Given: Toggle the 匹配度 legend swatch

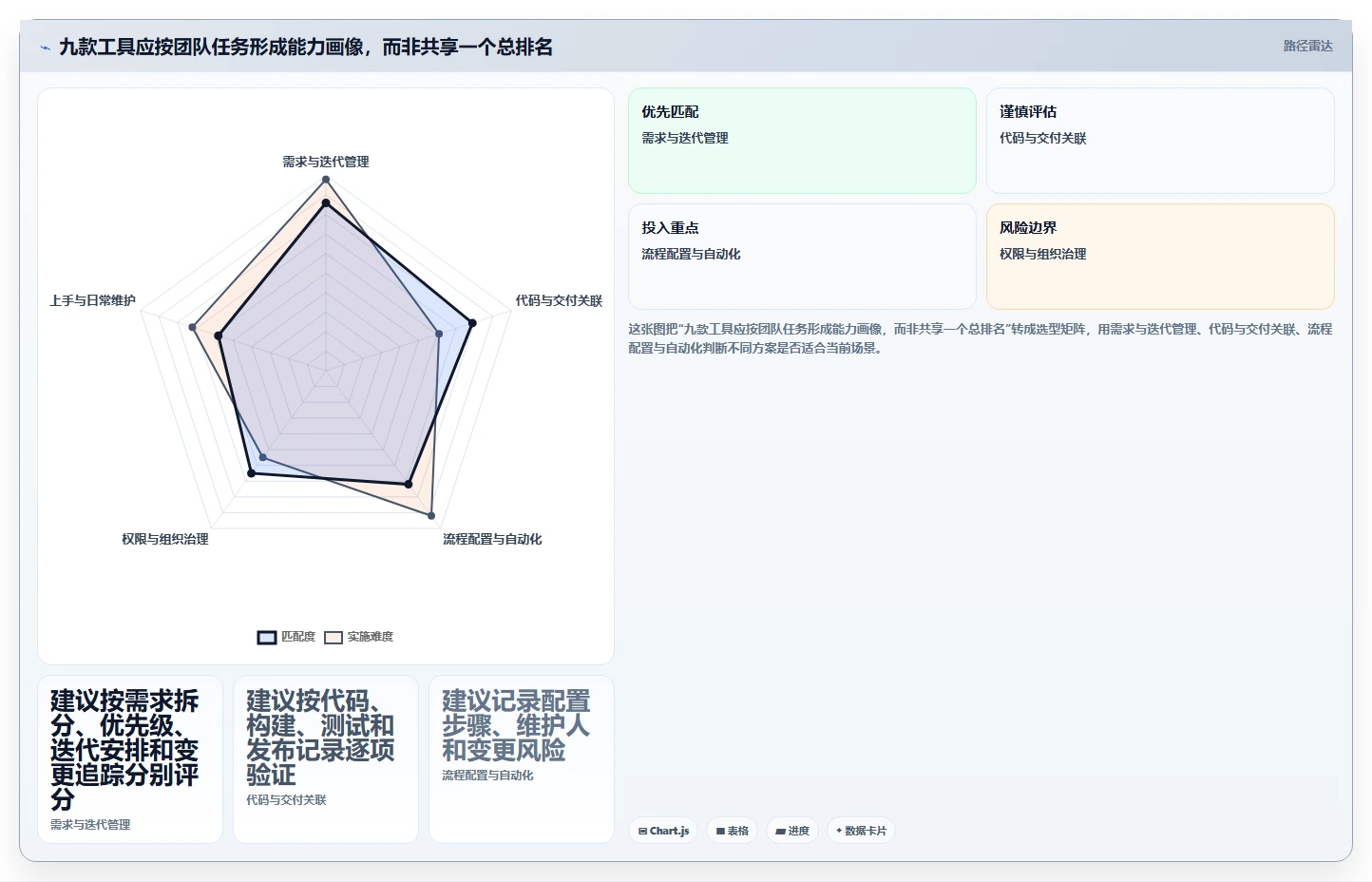Looking at the screenshot, I should click(x=267, y=637).
